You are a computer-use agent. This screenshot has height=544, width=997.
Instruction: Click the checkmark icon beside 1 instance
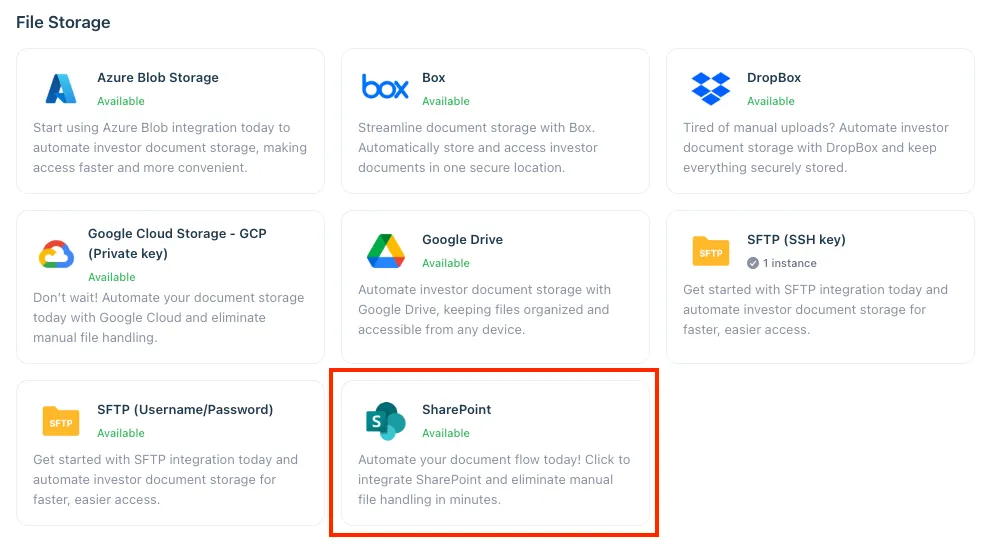[x=753, y=263]
